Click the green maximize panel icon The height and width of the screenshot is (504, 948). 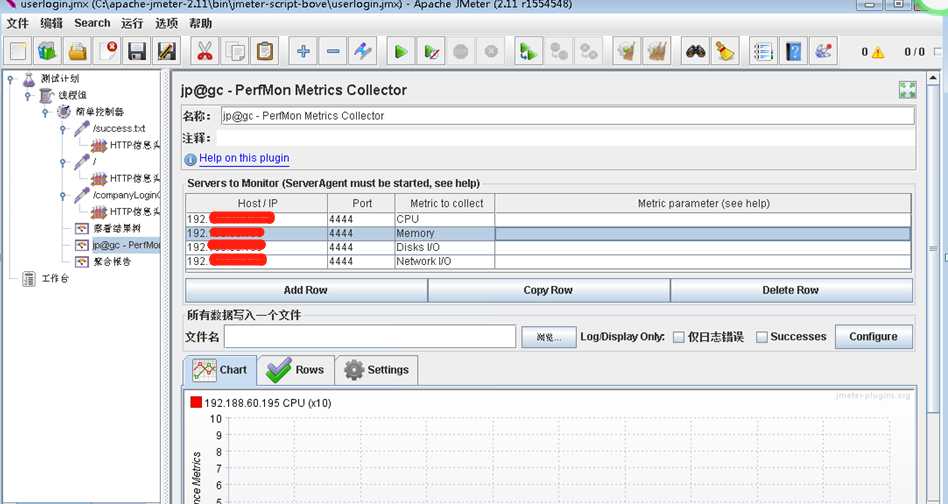pyautogui.click(x=907, y=90)
